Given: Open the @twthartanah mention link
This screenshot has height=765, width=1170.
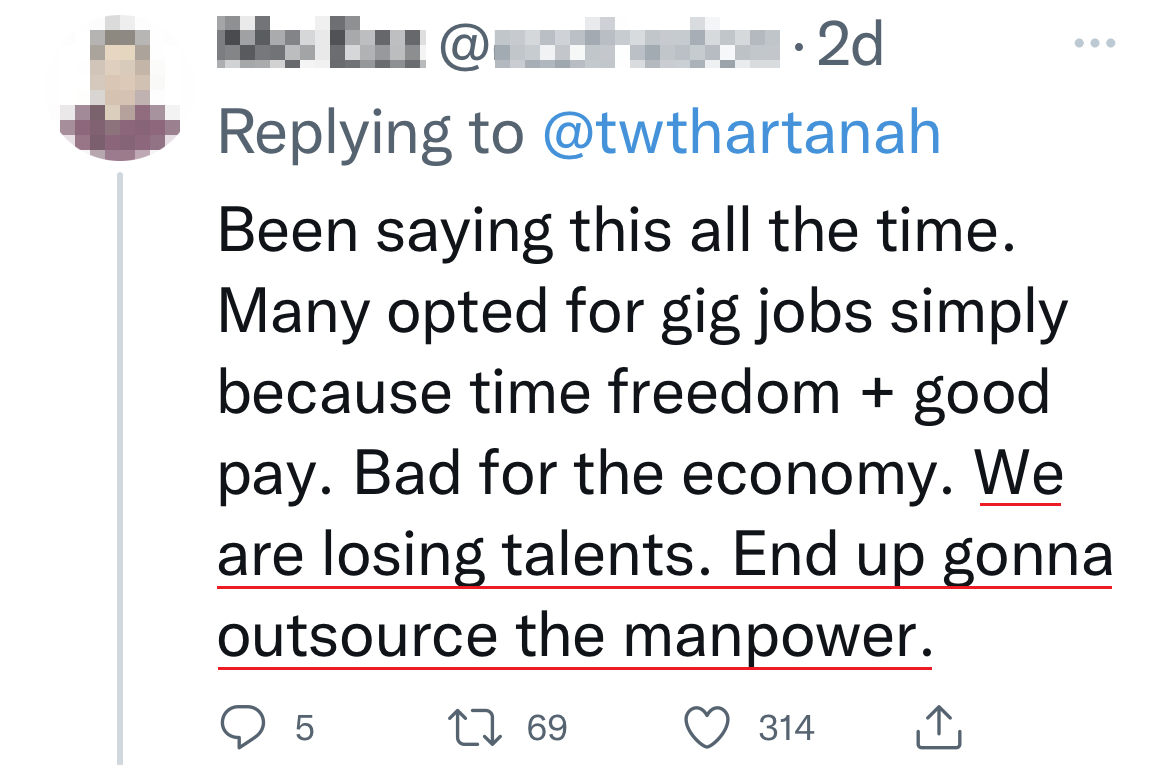Looking at the screenshot, I should point(741,134).
